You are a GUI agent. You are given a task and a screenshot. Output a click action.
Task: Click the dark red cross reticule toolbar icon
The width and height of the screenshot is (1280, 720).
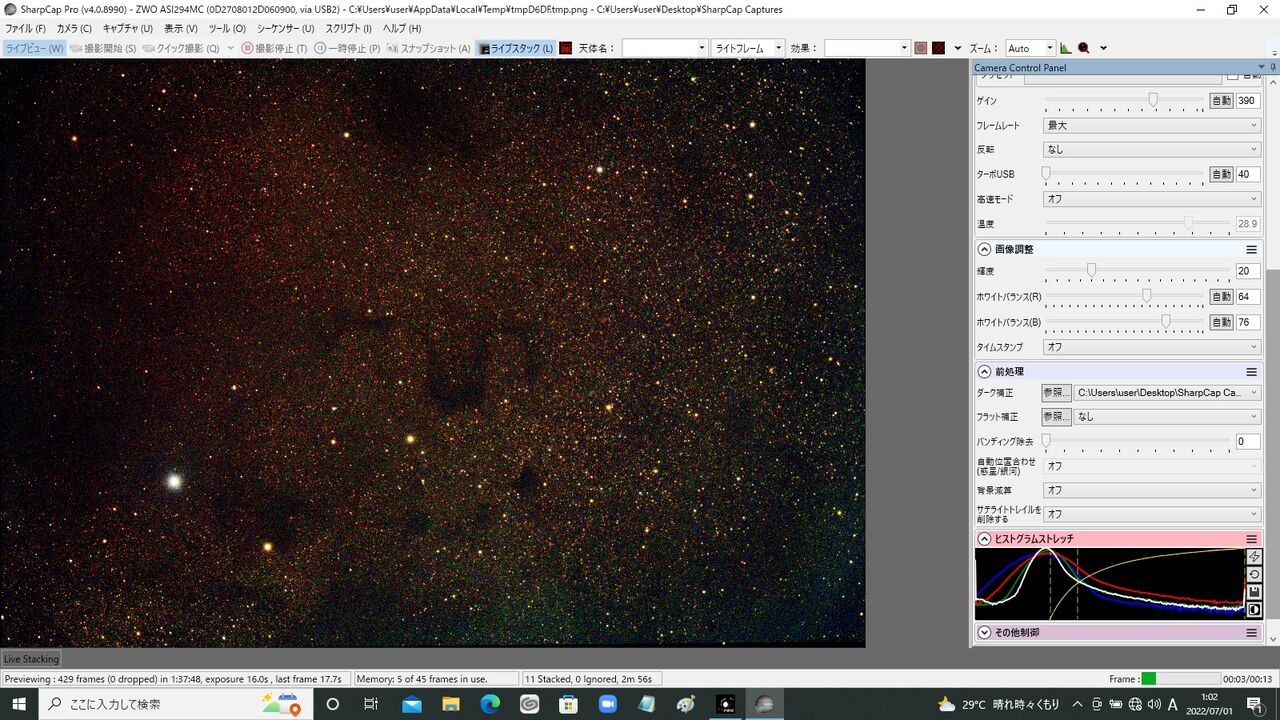(938, 48)
